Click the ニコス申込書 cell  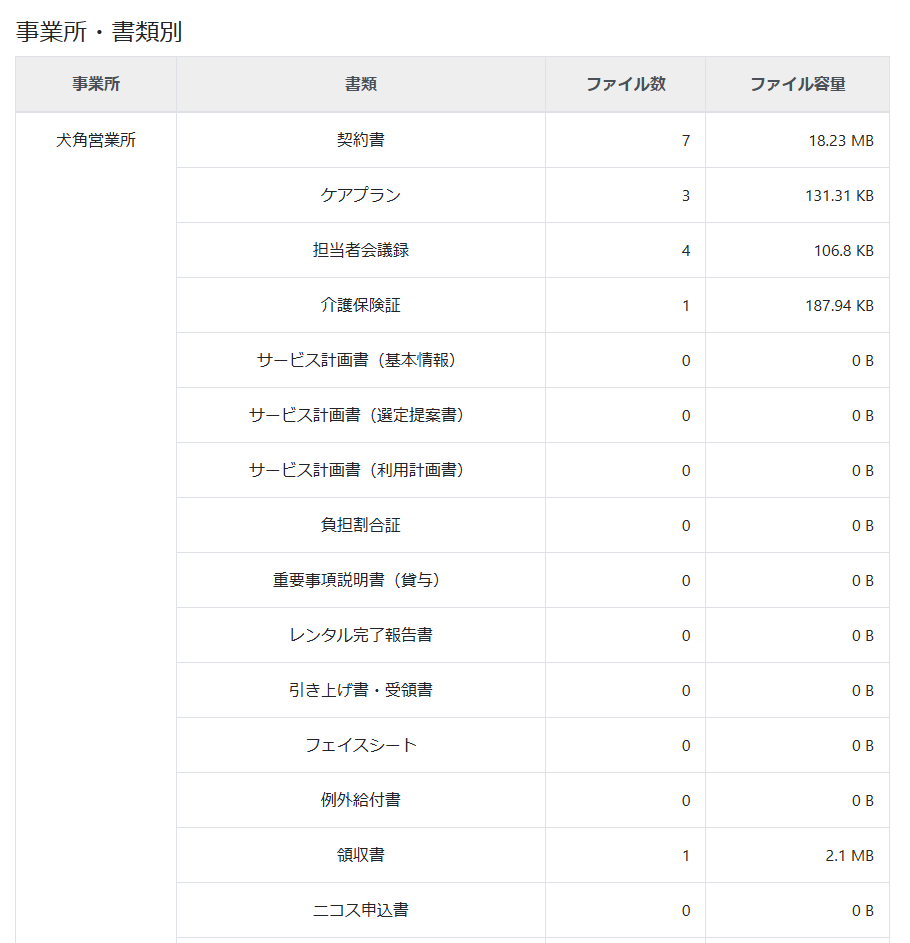click(360, 910)
